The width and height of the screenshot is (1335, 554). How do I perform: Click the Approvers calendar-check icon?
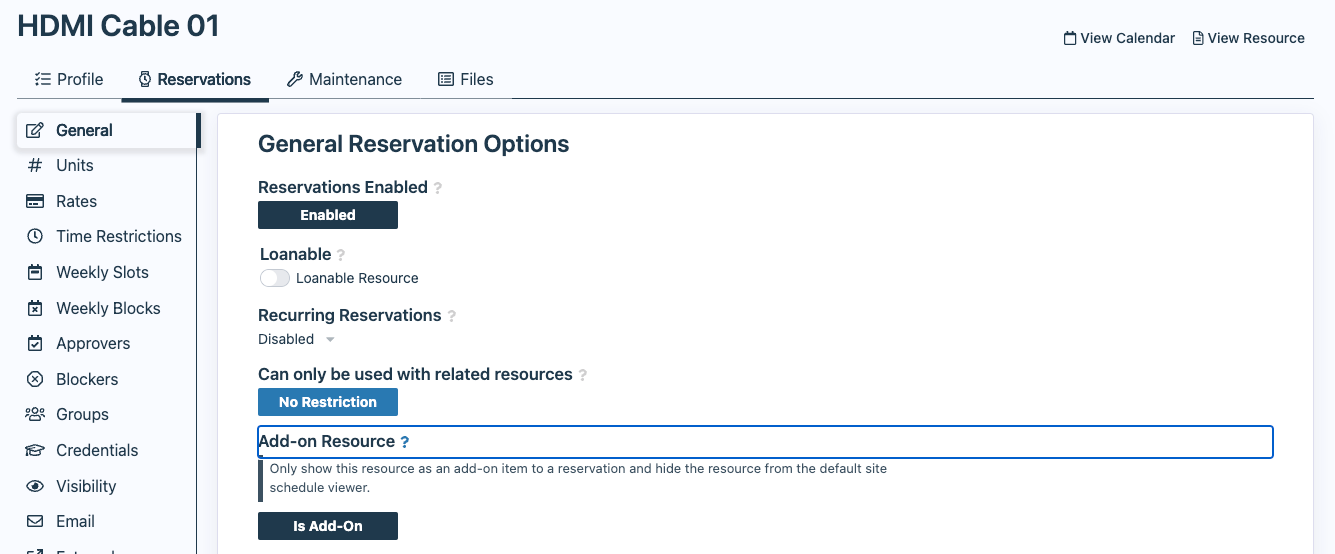(x=35, y=343)
